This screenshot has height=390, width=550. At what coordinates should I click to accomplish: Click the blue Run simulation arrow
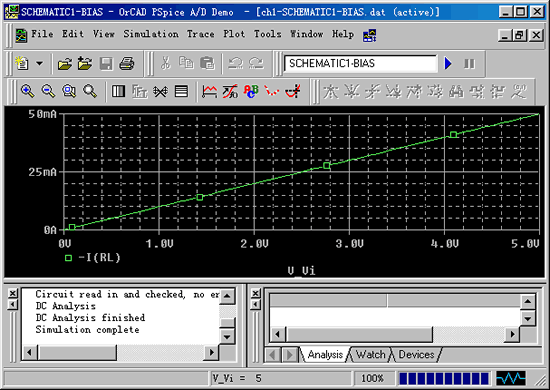pyautogui.click(x=448, y=63)
